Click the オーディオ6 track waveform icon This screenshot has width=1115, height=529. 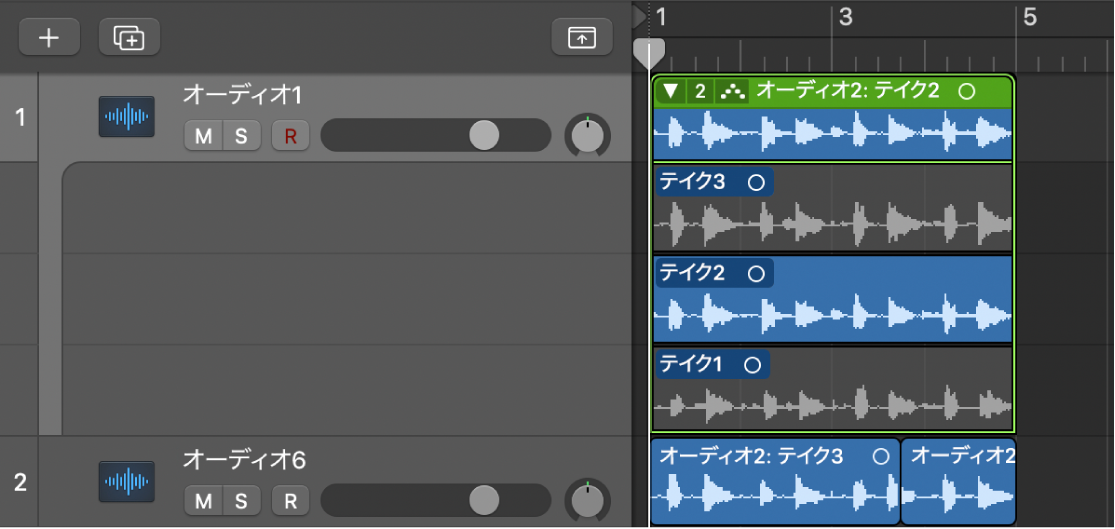point(126,481)
